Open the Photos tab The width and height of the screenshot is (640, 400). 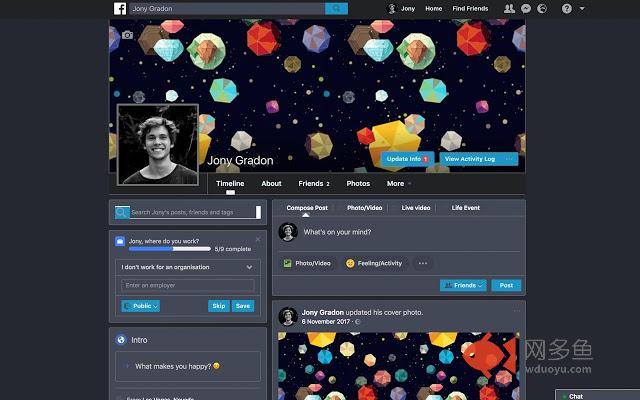[x=358, y=184]
